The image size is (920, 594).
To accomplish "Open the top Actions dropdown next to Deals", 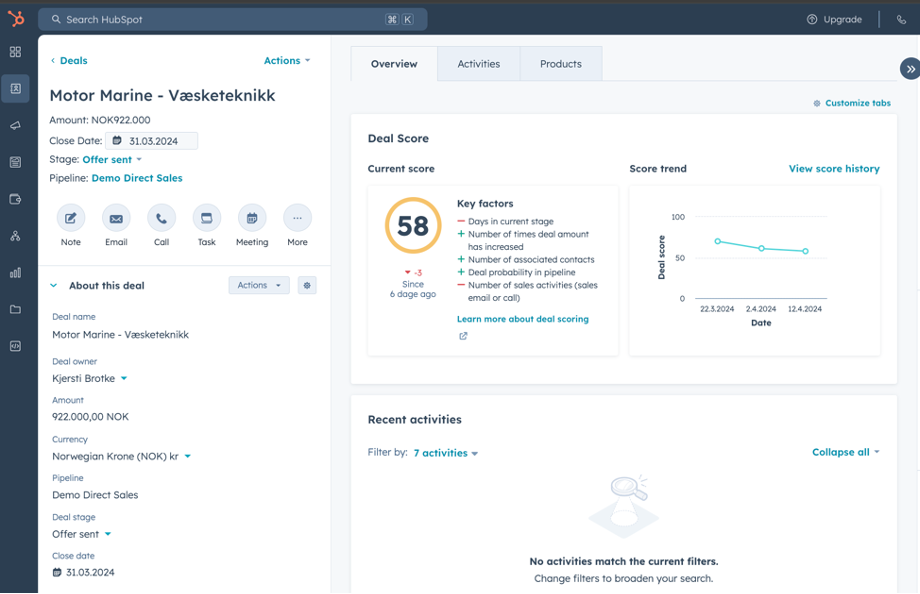I will click(287, 60).
